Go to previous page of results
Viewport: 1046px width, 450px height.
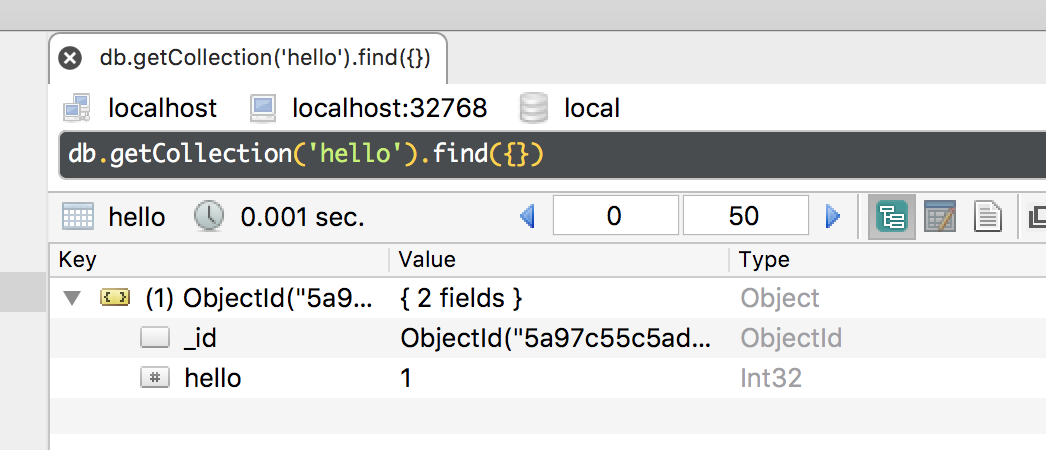(x=528, y=216)
